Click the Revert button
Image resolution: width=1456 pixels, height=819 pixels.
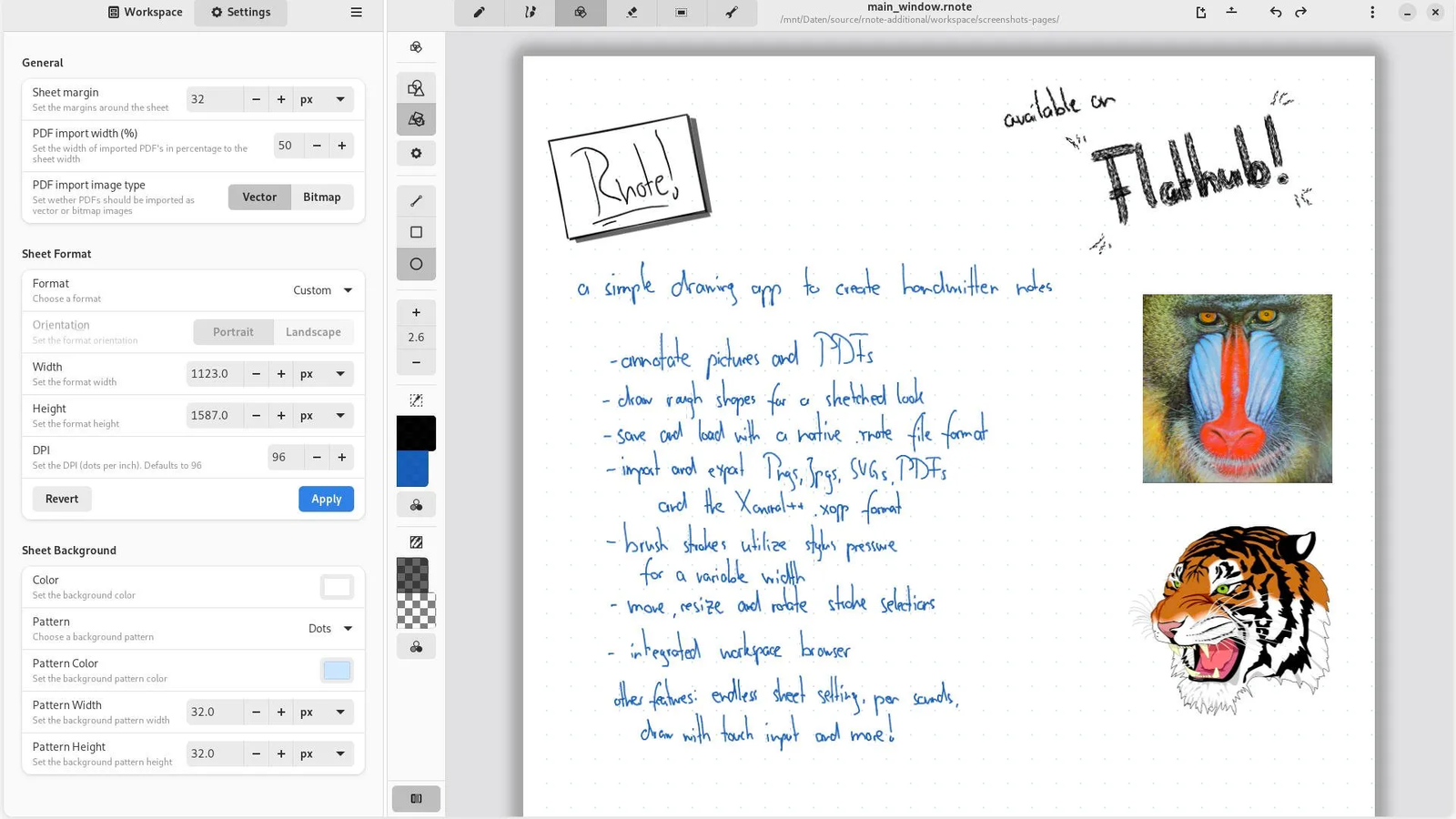(62, 499)
